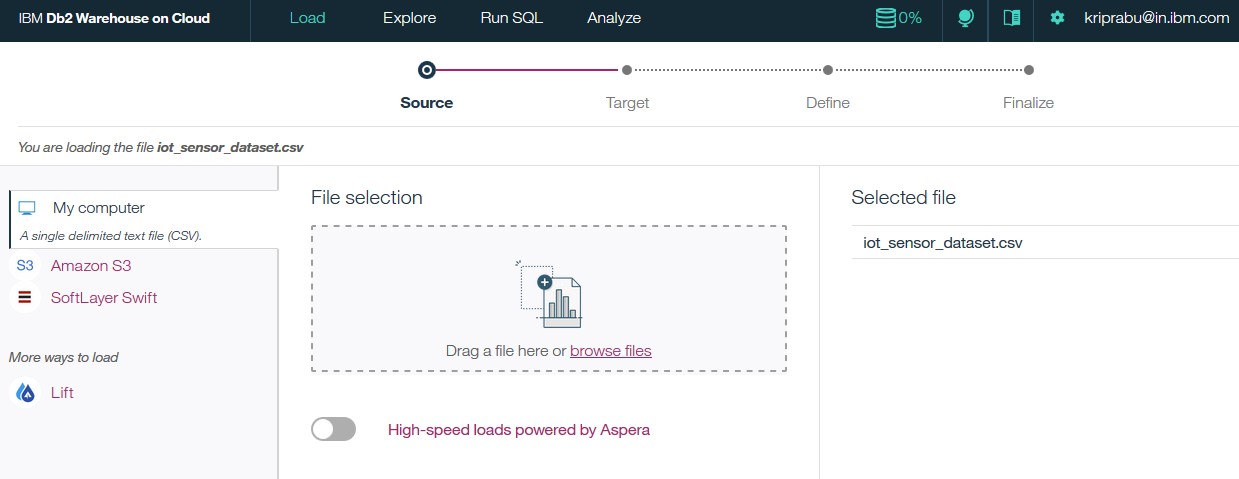Click the My computer monitor icon
Viewport: 1239px width, 479px height.
27,208
